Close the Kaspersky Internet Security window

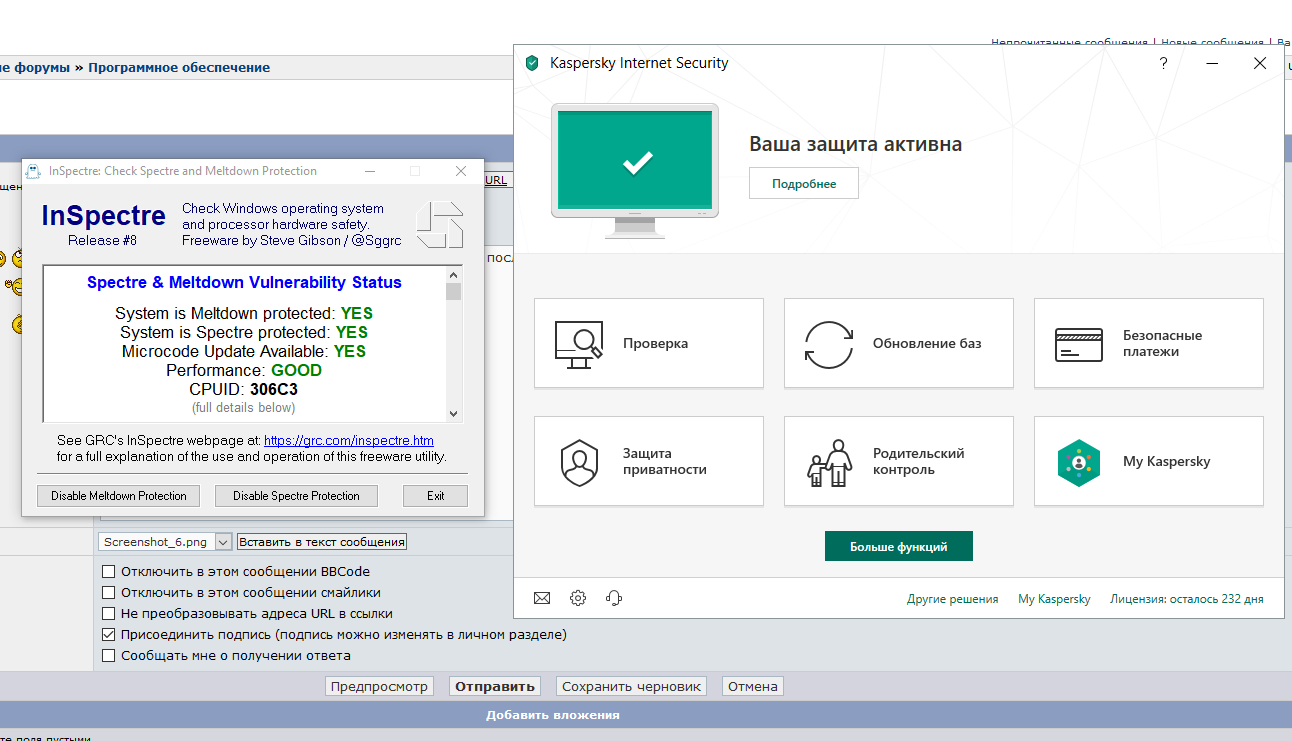pos(1260,63)
